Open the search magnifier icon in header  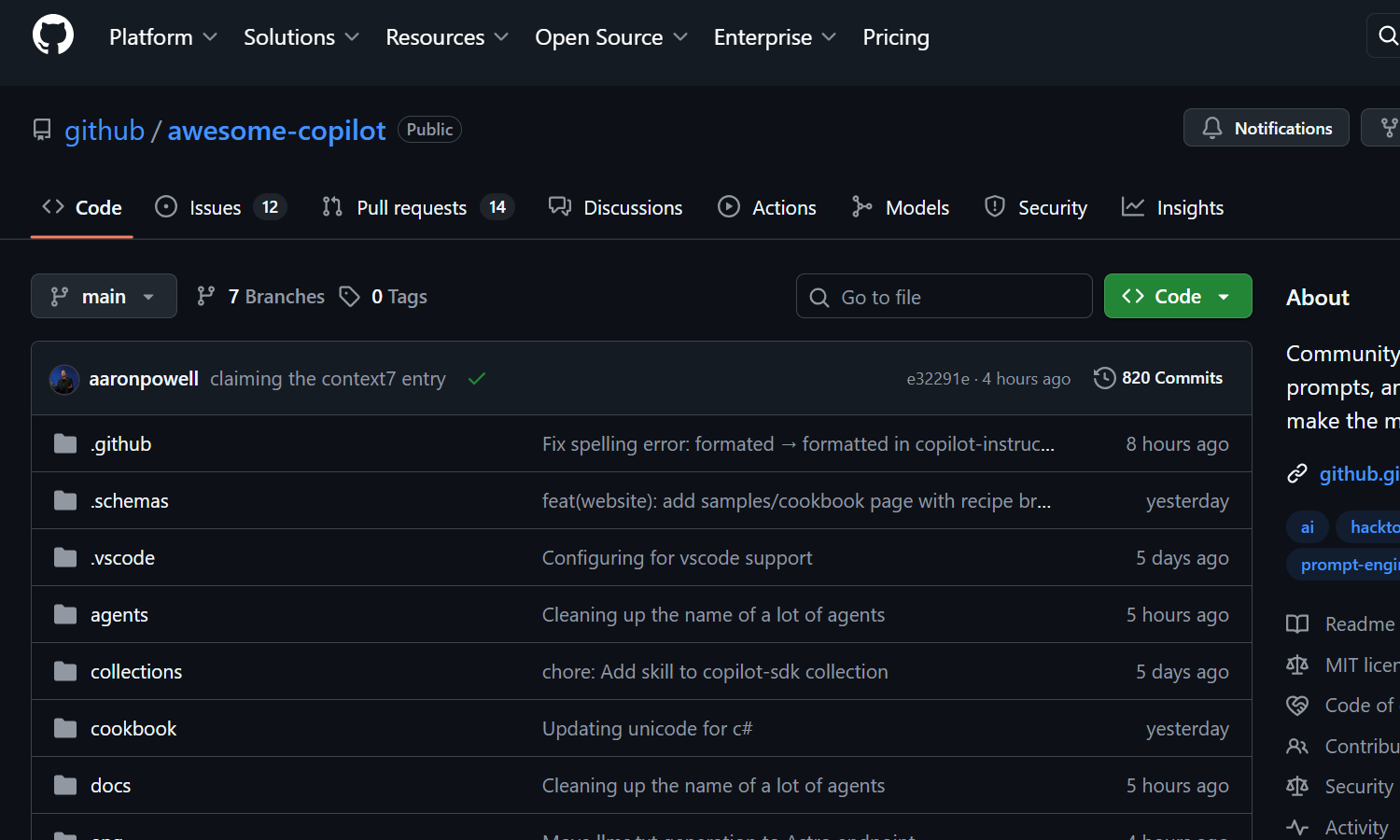point(1387,35)
